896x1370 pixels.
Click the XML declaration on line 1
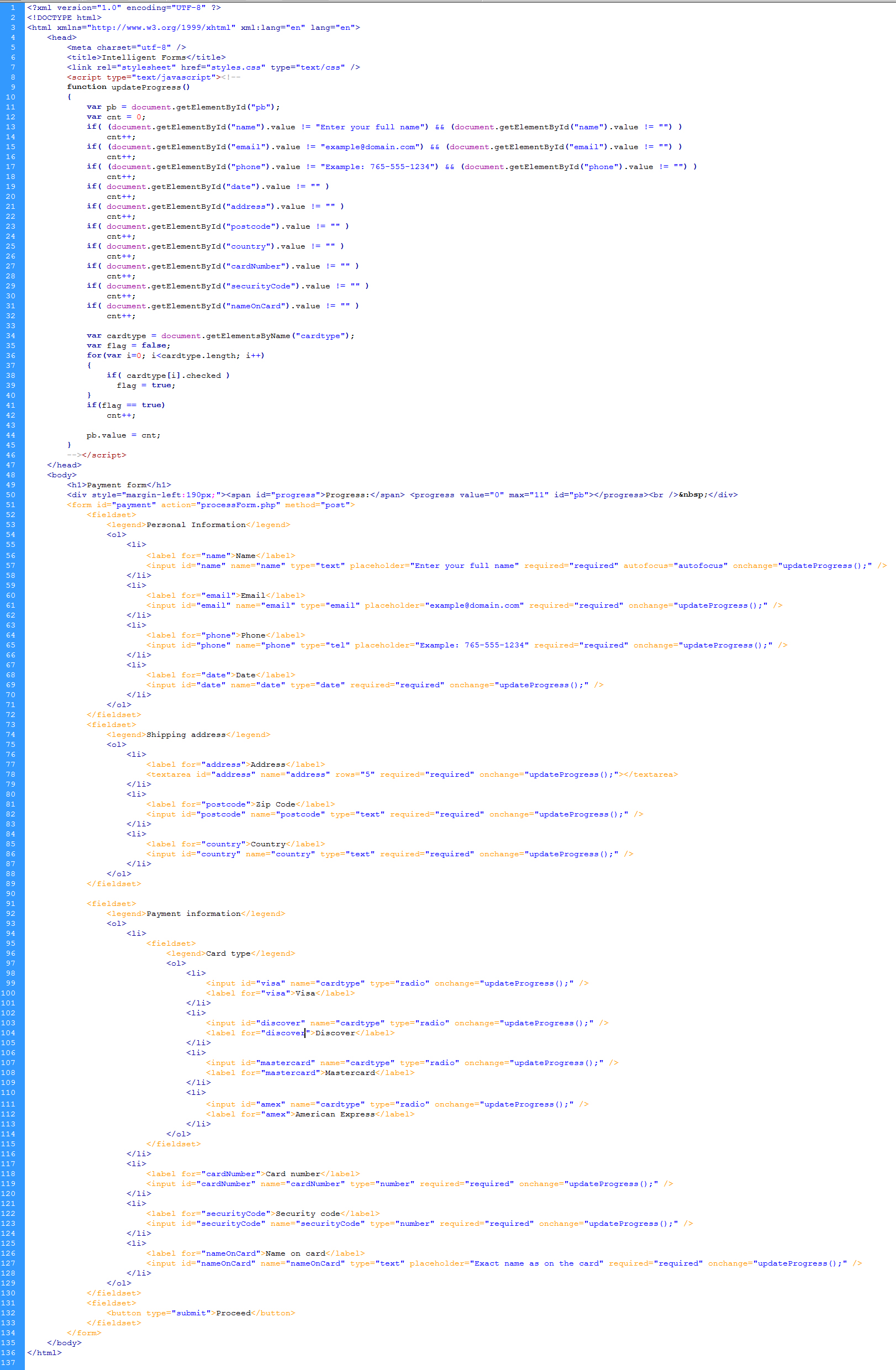click(x=124, y=8)
